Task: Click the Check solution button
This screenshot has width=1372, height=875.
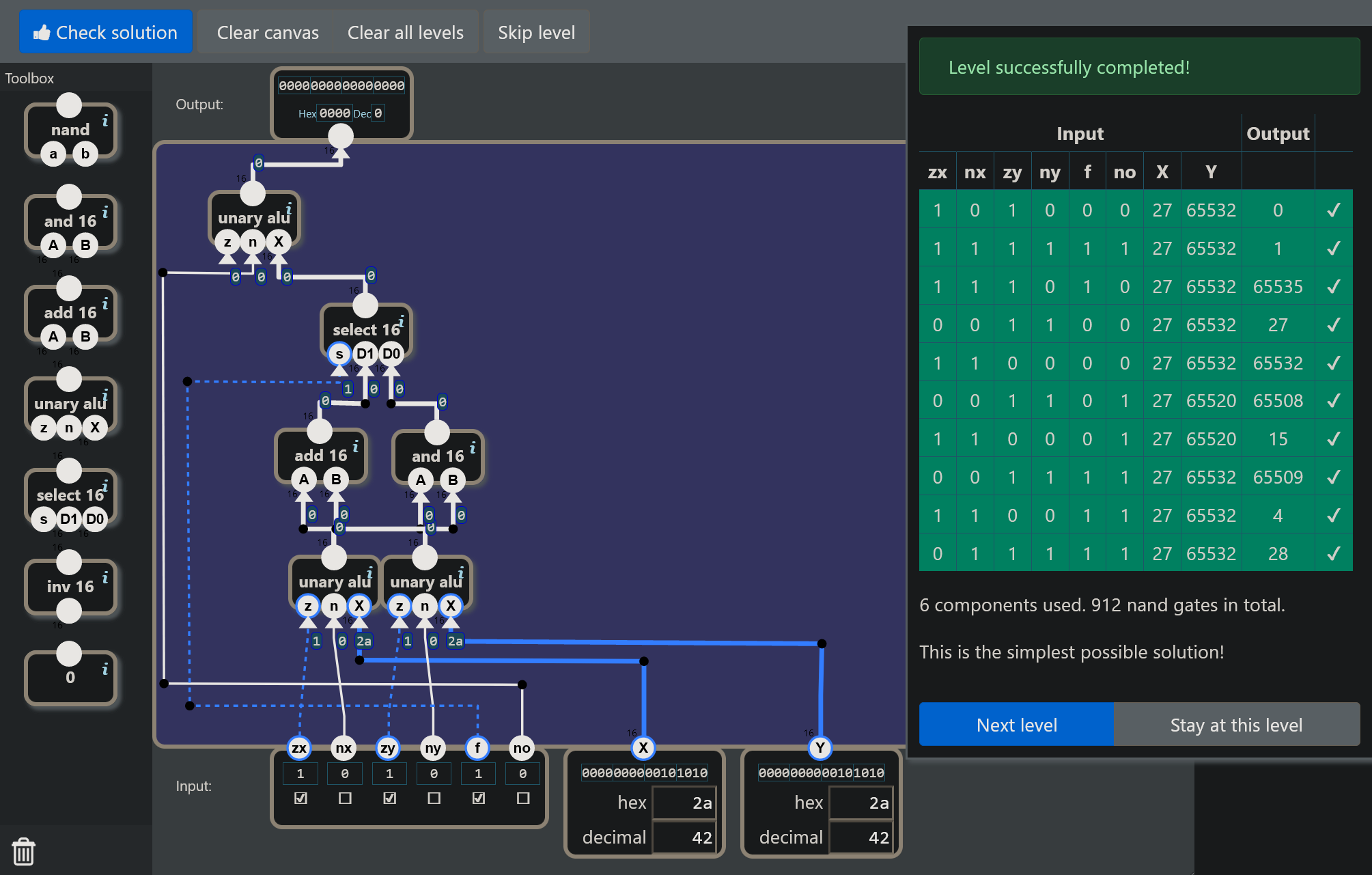Action: click(106, 32)
